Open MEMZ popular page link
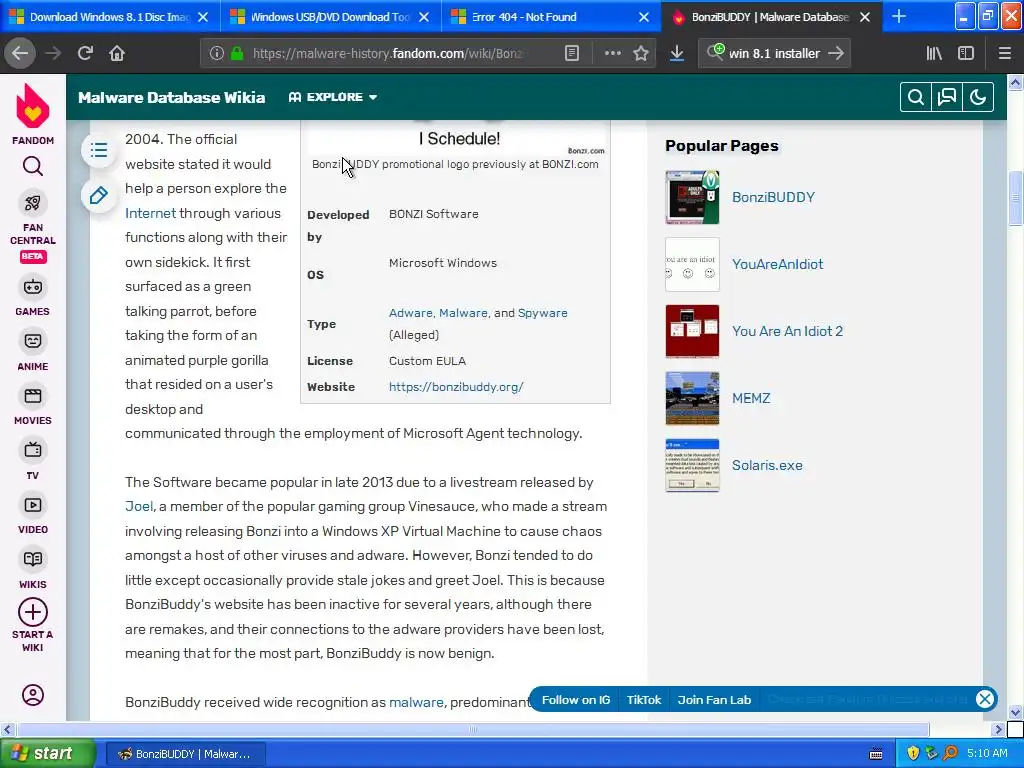Screen dimensions: 1024x768 [x=751, y=398]
